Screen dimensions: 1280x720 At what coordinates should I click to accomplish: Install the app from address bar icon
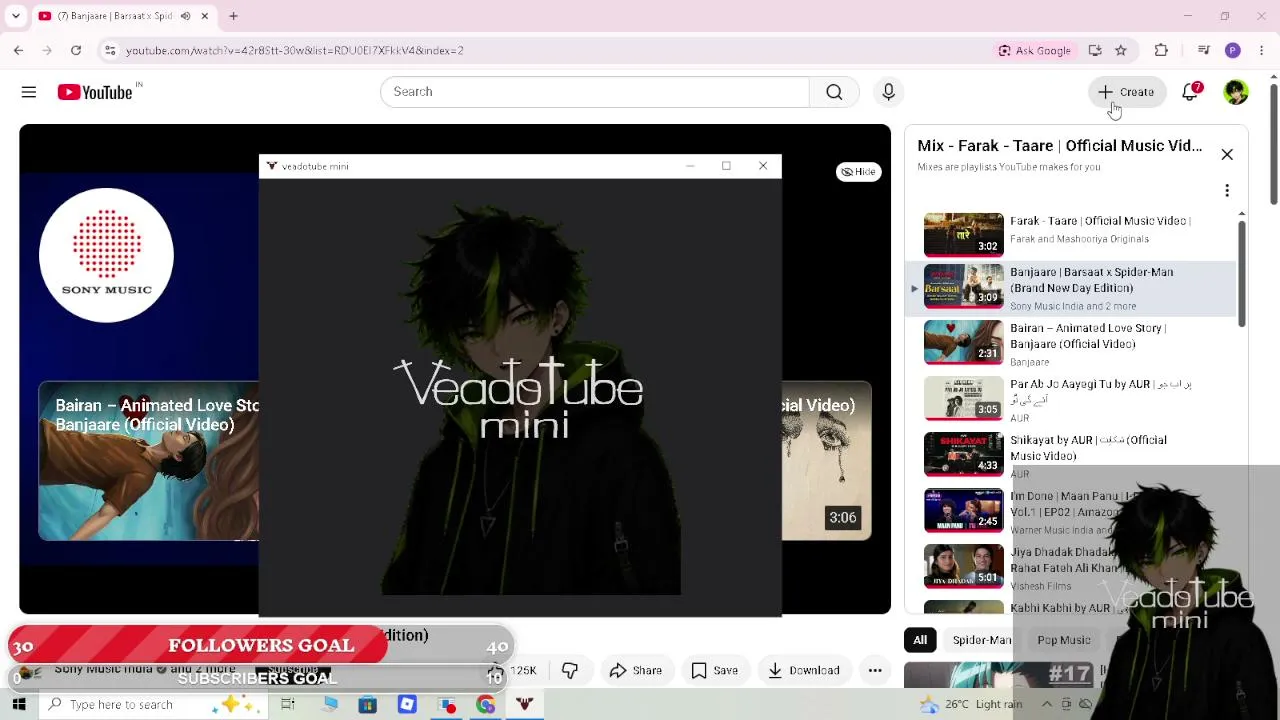[1095, 50]
